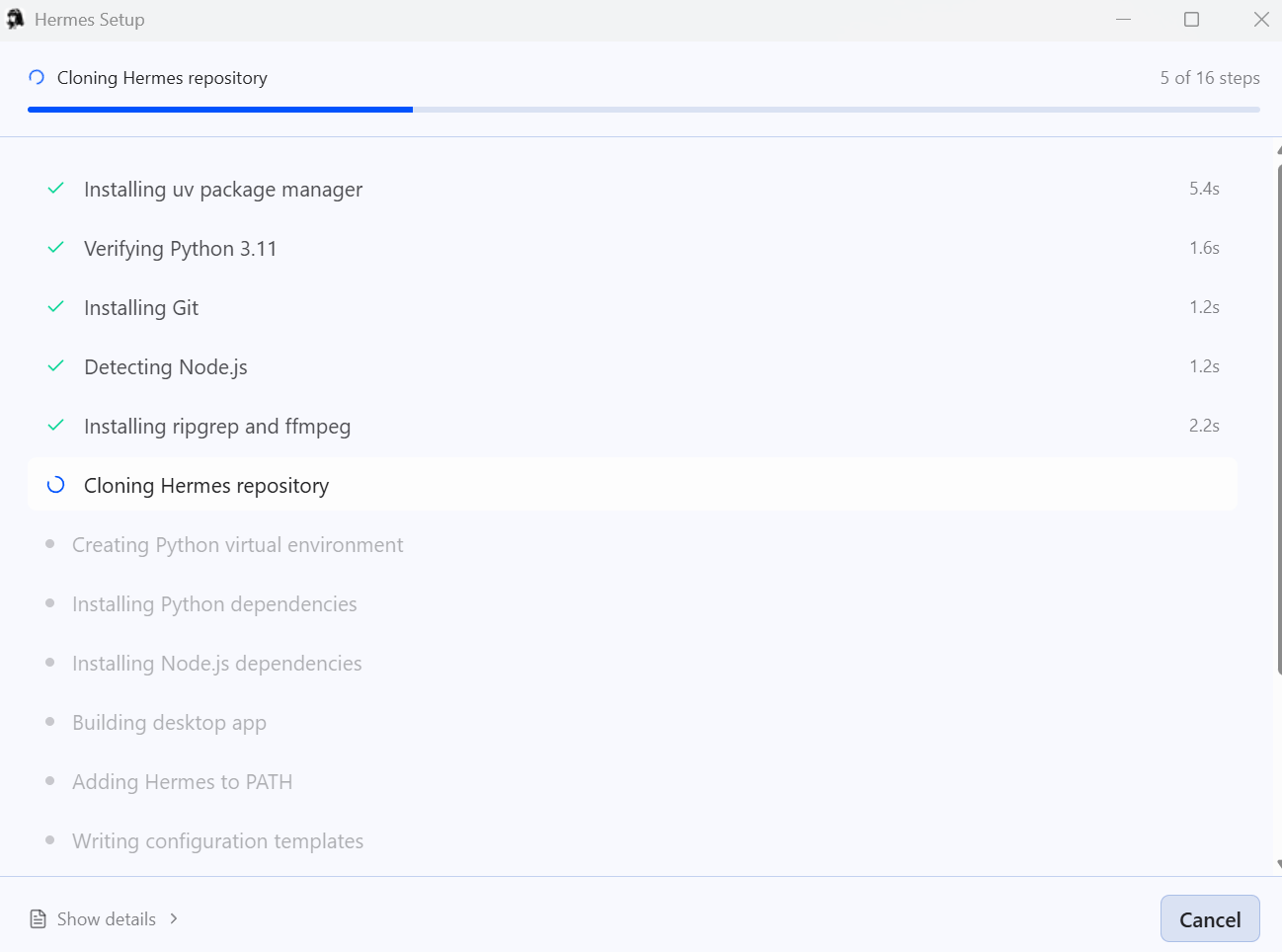Image resolution: width=1282 pixels, height=952 pixels.
Task: Click the step list vertical scrollbar
Action: (x=1279, y=420)
